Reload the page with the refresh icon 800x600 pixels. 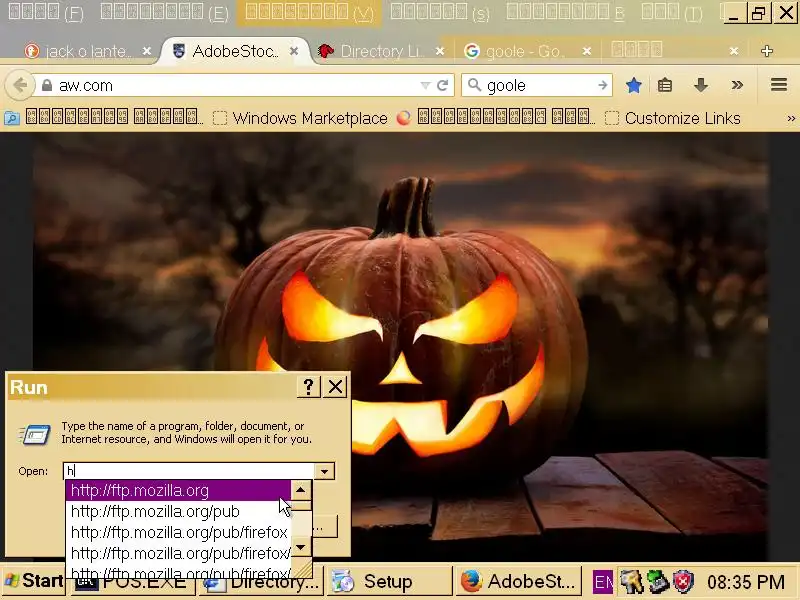pyautogui.click(x=442, y=85)
